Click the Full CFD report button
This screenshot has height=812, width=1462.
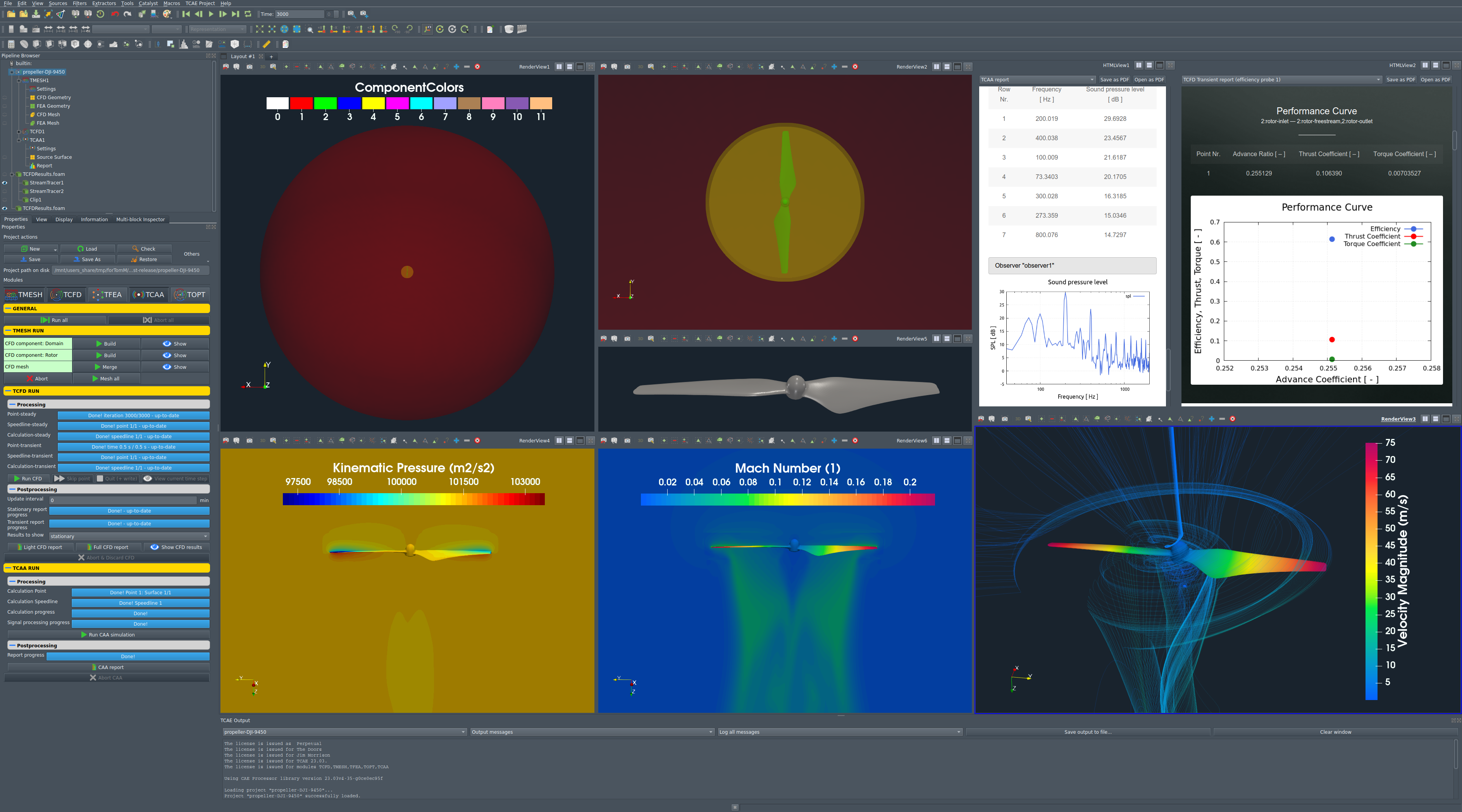108,547
